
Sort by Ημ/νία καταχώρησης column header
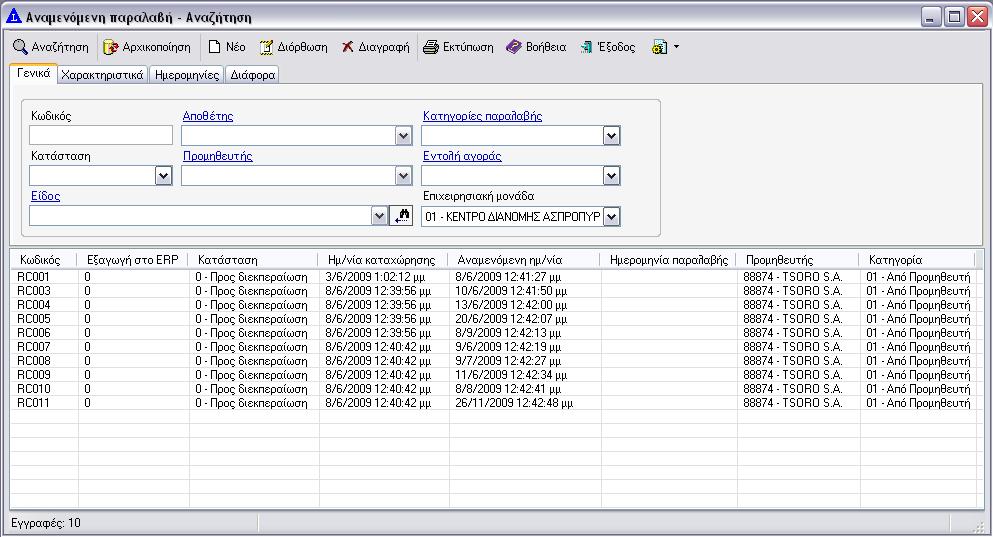[383, 260]
